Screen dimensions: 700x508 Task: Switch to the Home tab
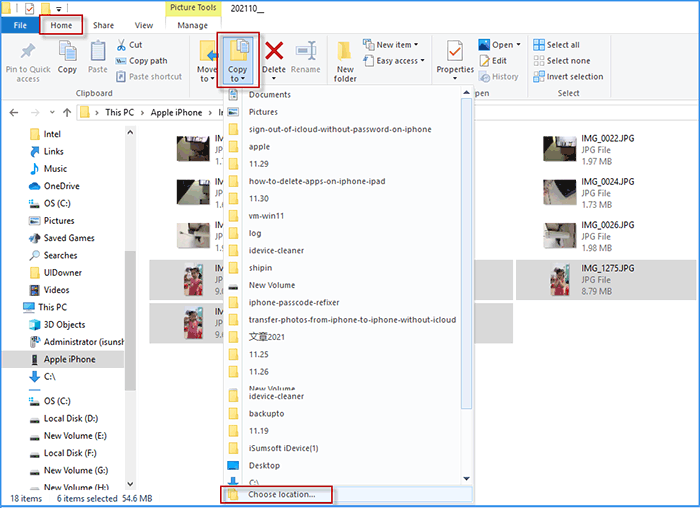(61, 25)
